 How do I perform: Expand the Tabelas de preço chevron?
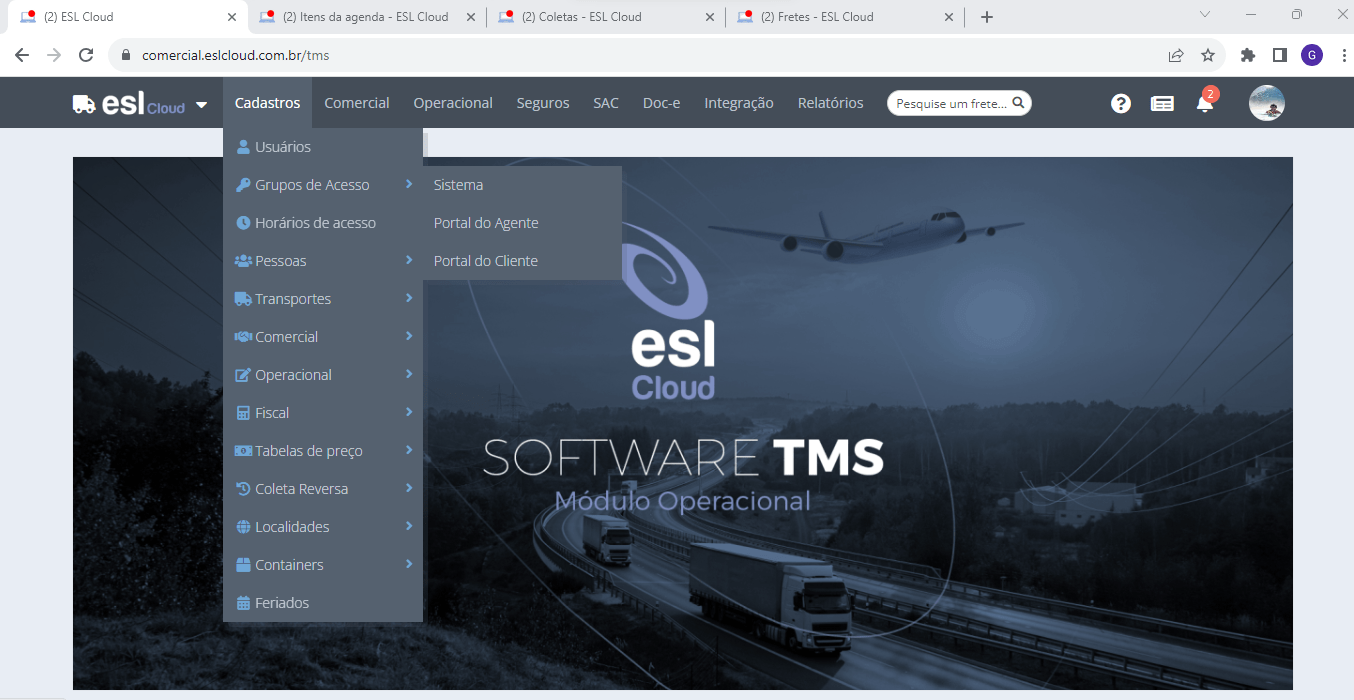(x=409, y=450)
